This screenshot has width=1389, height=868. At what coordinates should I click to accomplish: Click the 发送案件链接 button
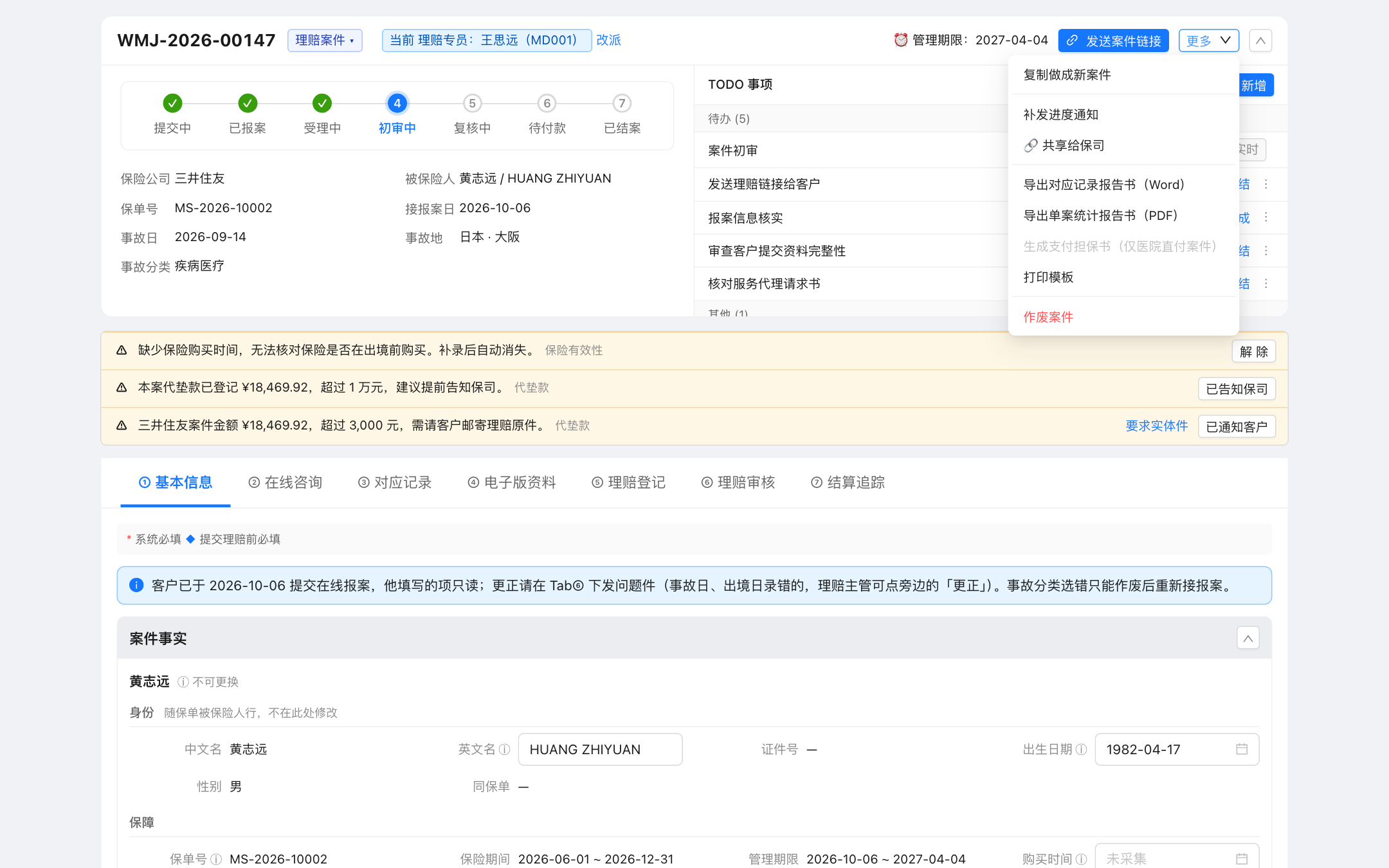(1113, 41)
